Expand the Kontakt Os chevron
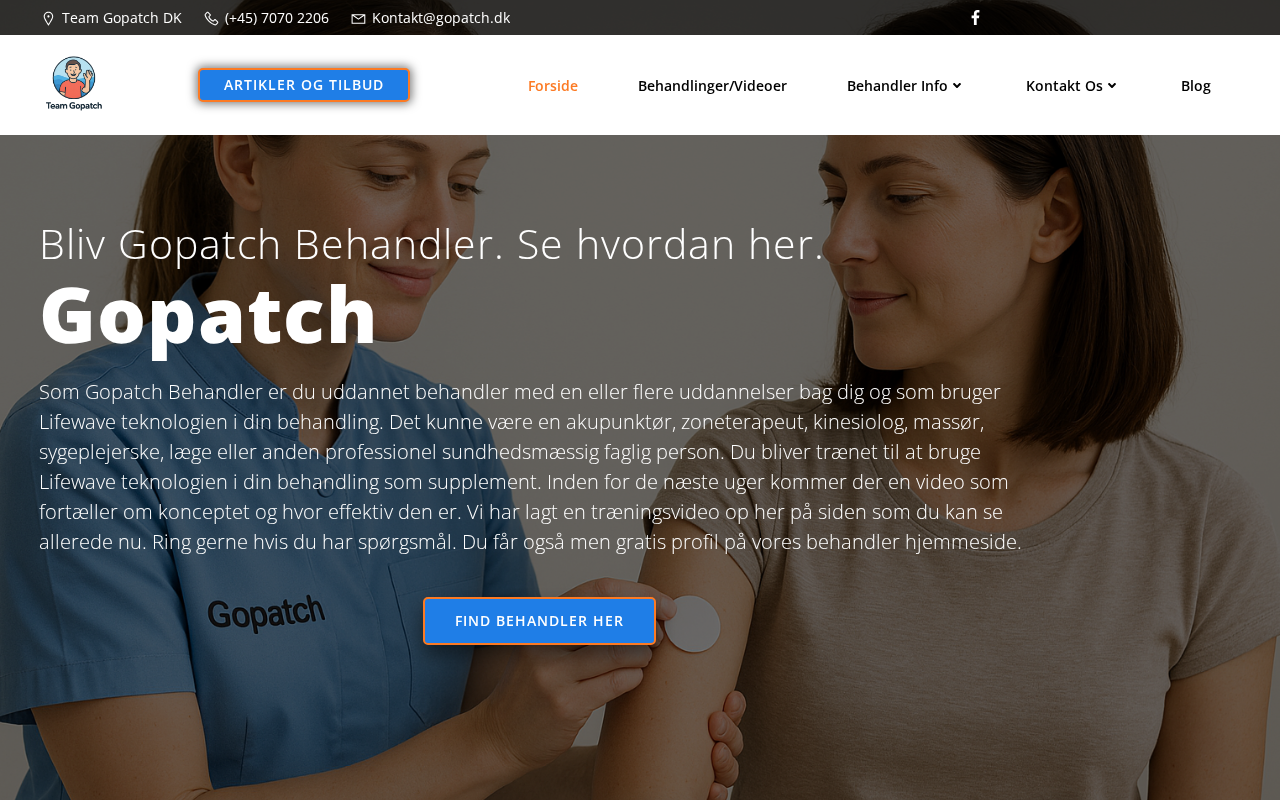1280x800 pixels. 1112,86
